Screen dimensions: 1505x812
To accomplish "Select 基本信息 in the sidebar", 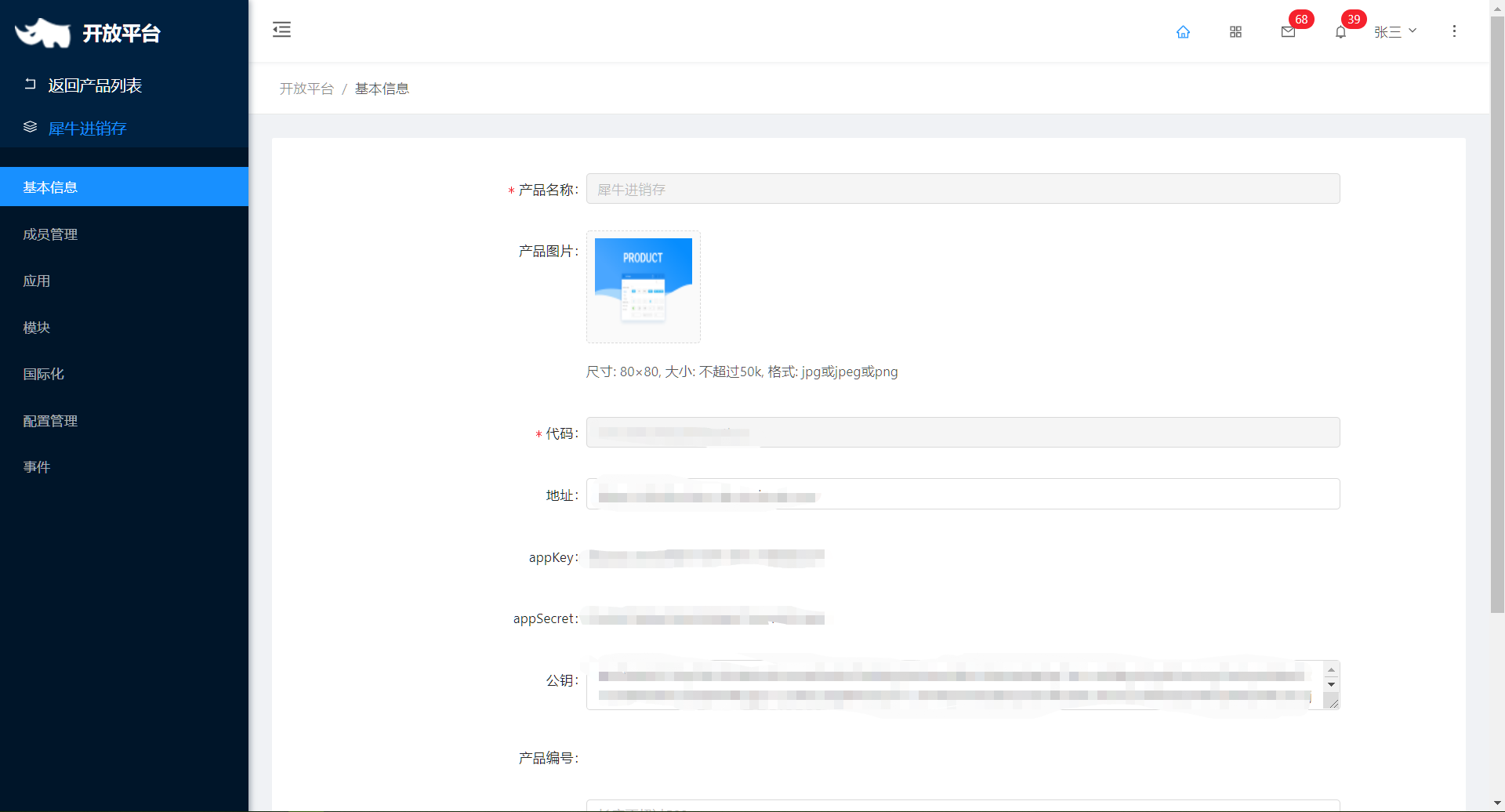I will pyautogui.click(x=124, y=187).
